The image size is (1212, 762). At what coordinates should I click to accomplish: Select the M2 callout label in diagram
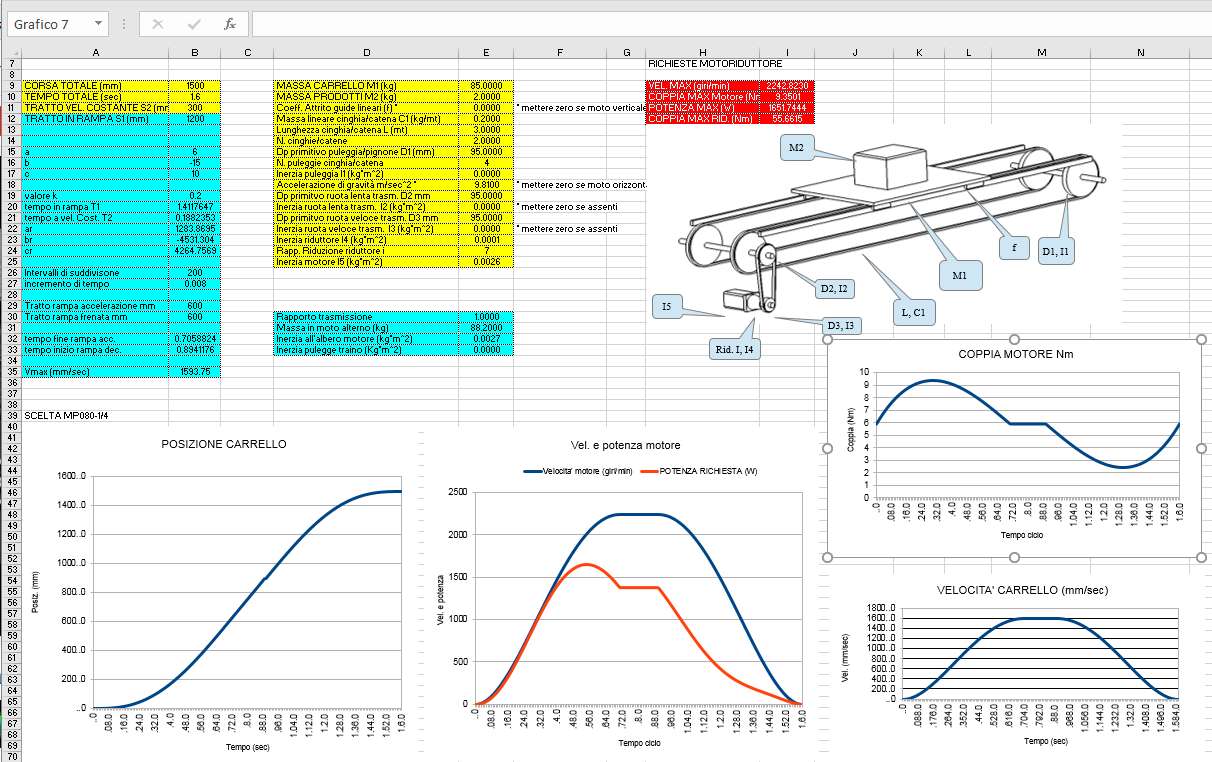(x=795, y=148)
